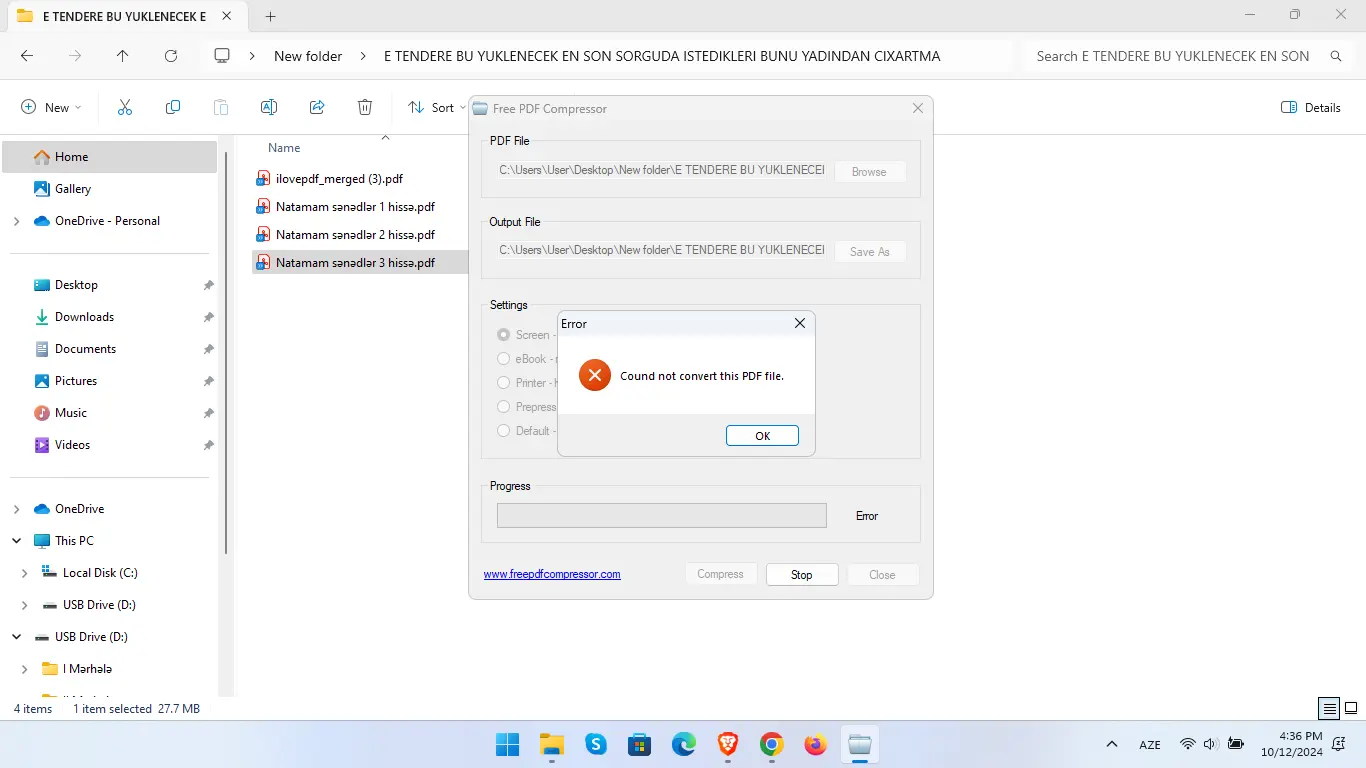This screenshot has height=768, width=1366.
Task: Click Free PDF Compressor taskbar icon
Action: [860, 744]
